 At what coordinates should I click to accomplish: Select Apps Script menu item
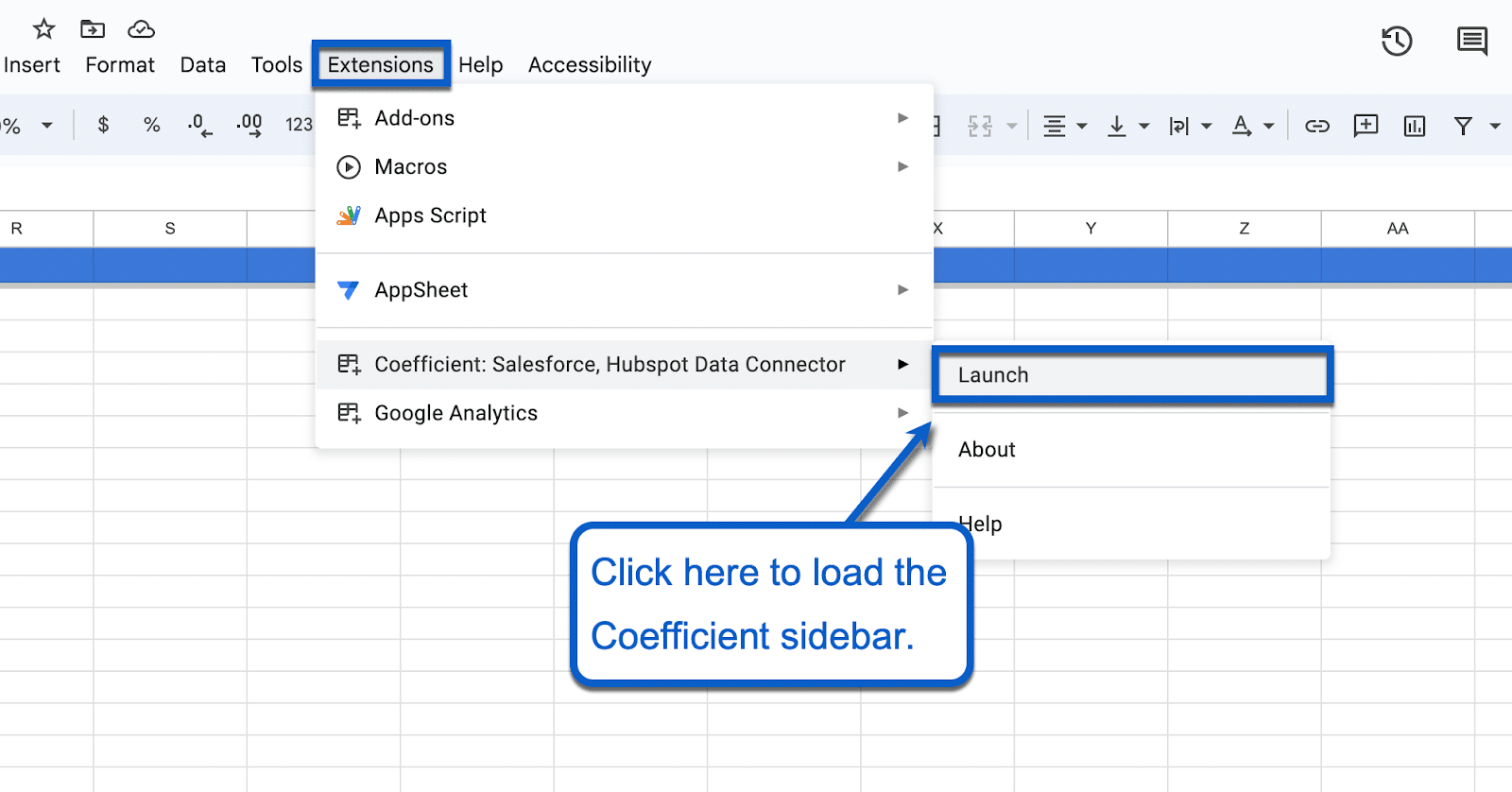tap(430, 215)
